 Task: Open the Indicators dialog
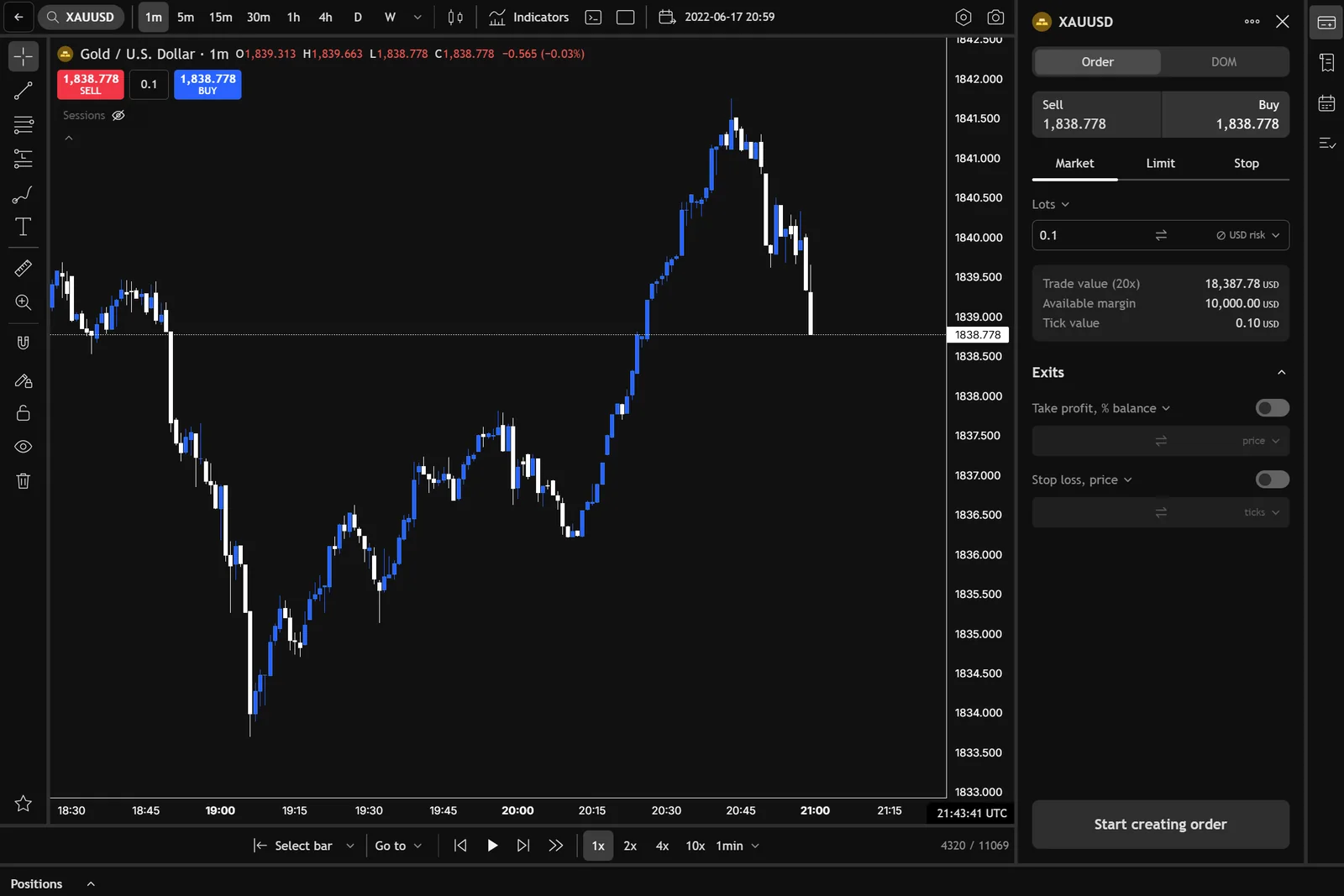coord(529,17)
